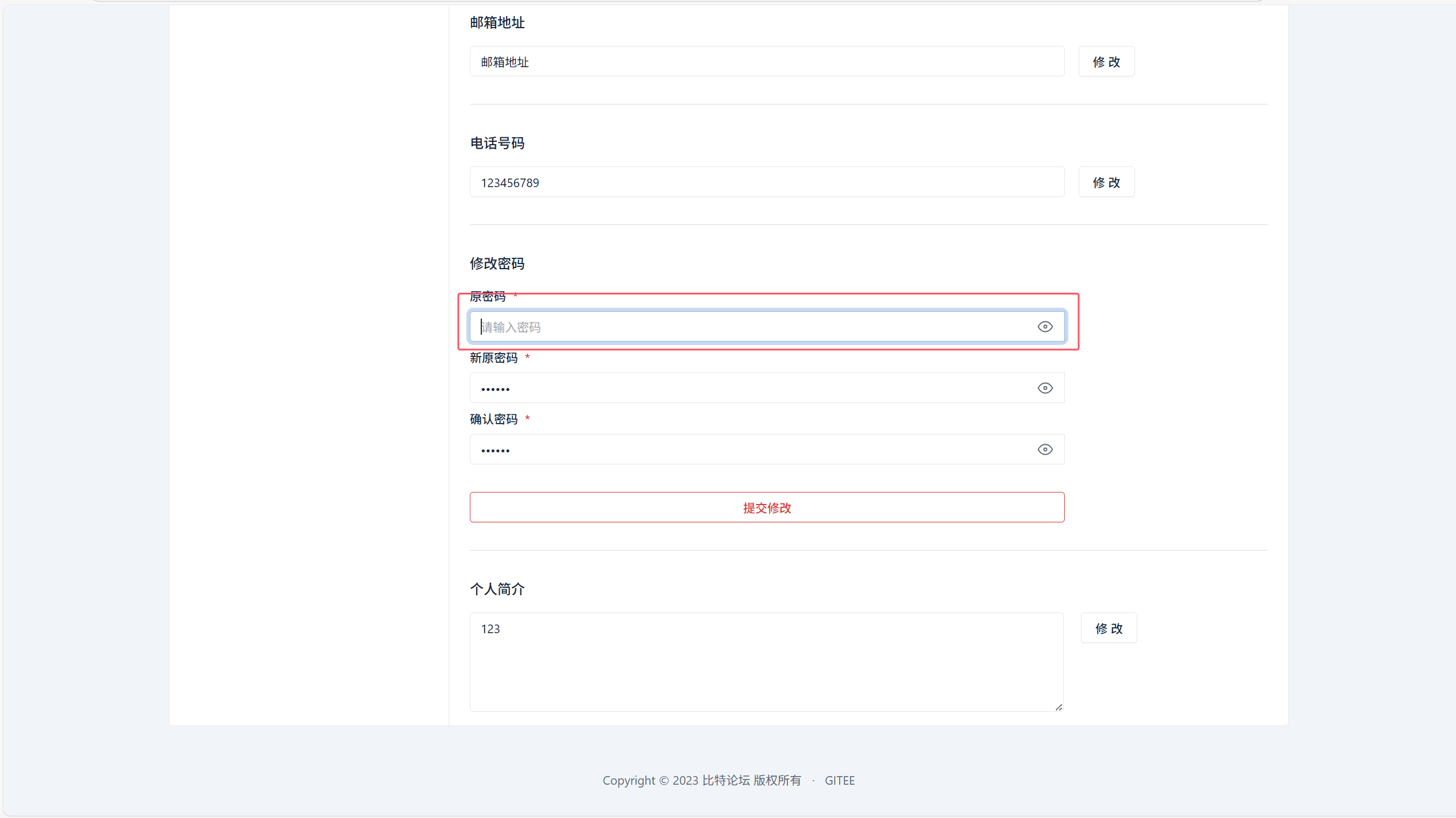This screenshot has width=1456, height=818.
Task: Open the GITEE link in the footer
Action: (839, 780)
